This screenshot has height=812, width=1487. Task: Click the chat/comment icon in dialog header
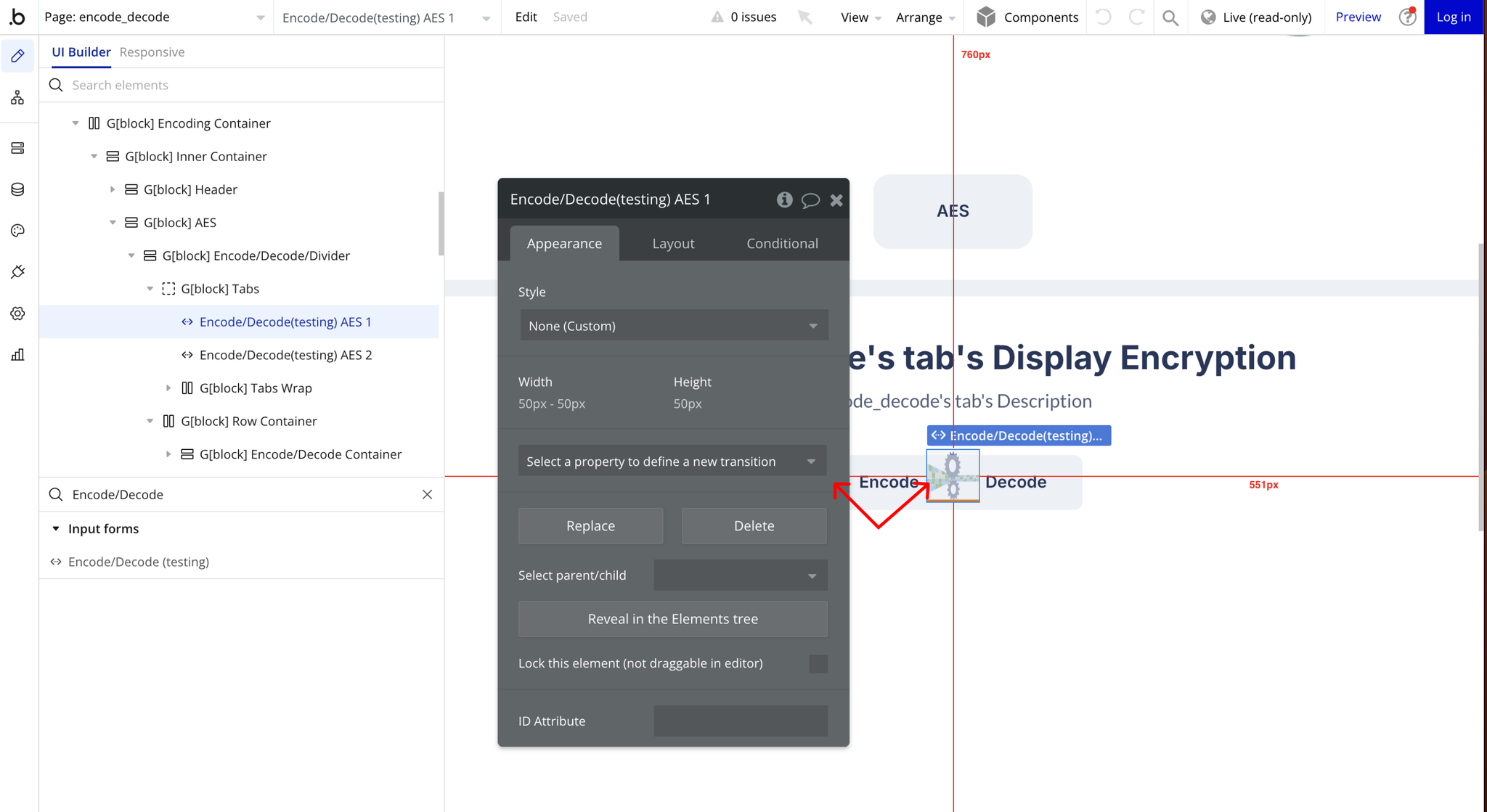(x=811, y=199)
